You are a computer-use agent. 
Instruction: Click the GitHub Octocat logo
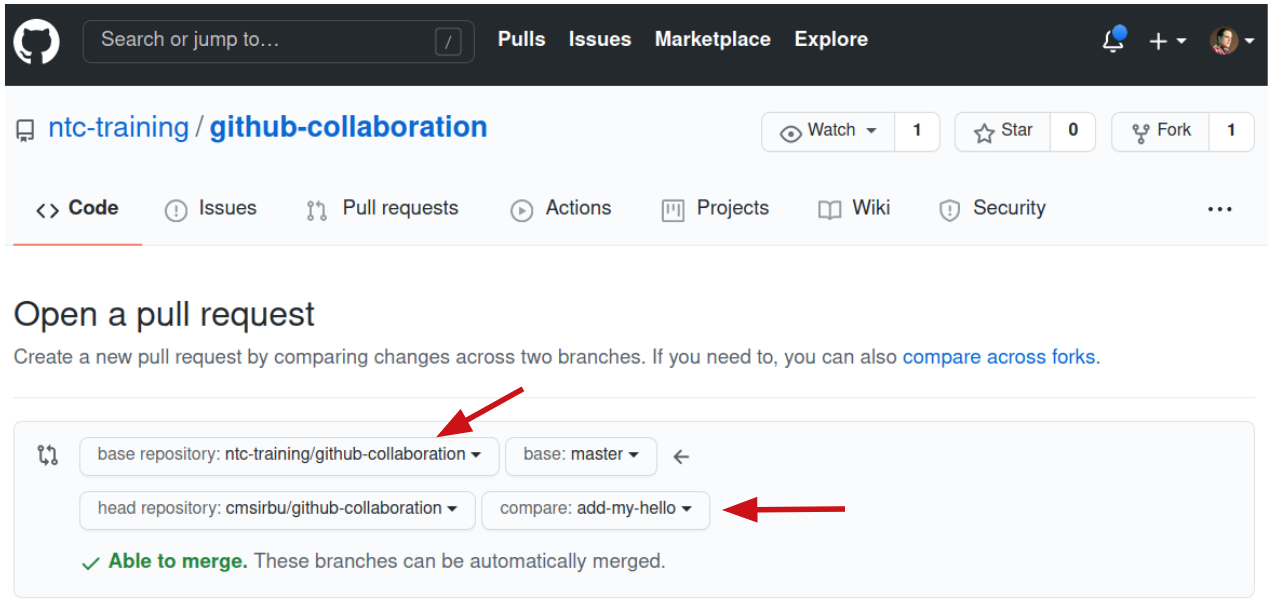pos(36,41)
